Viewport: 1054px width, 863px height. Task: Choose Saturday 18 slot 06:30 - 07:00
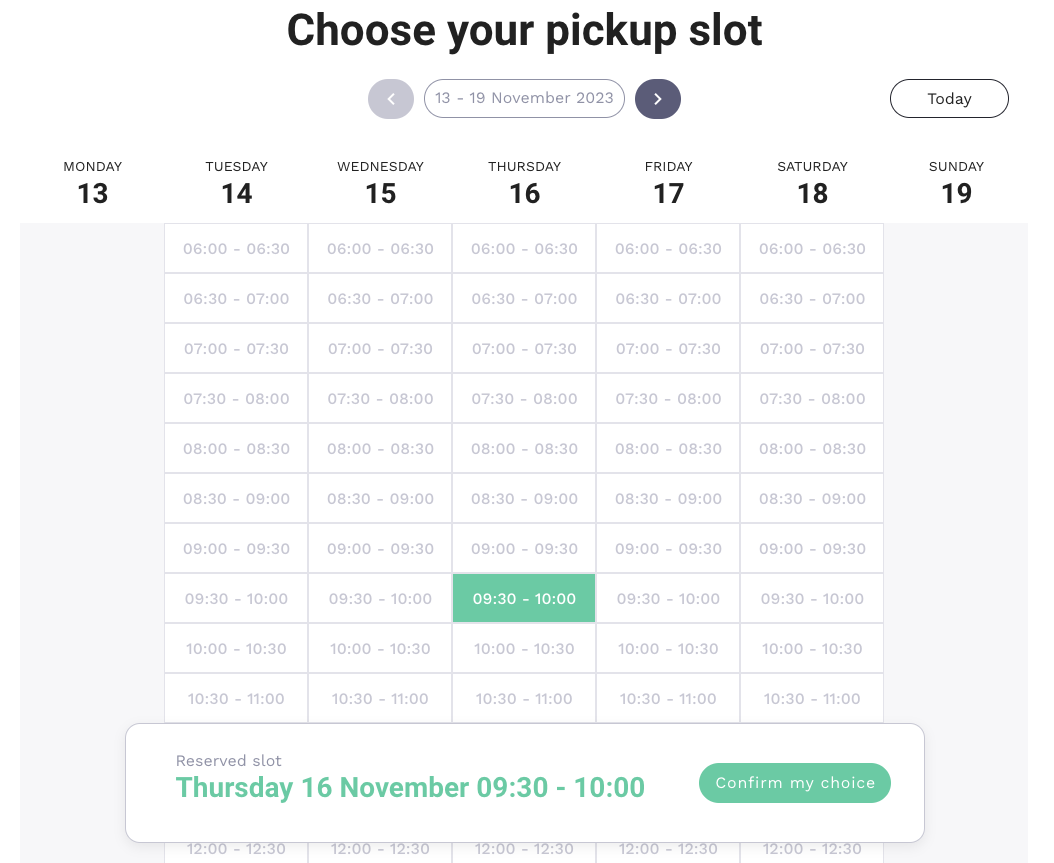(x=812, y=299)
